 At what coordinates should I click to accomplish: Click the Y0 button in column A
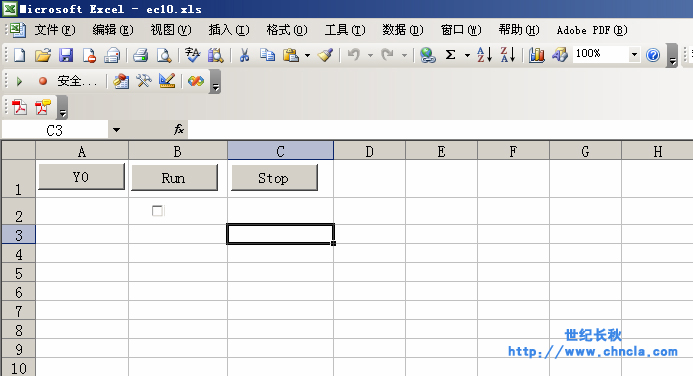click(82, 177)
